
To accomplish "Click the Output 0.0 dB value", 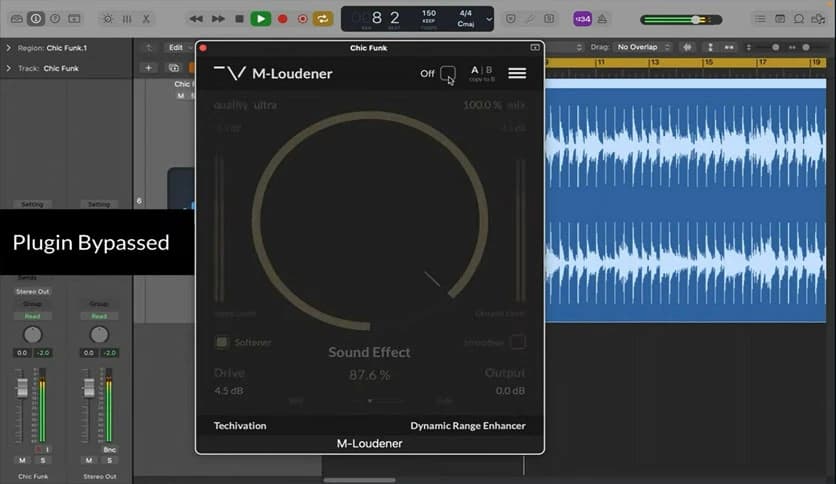I will [510, 391].
